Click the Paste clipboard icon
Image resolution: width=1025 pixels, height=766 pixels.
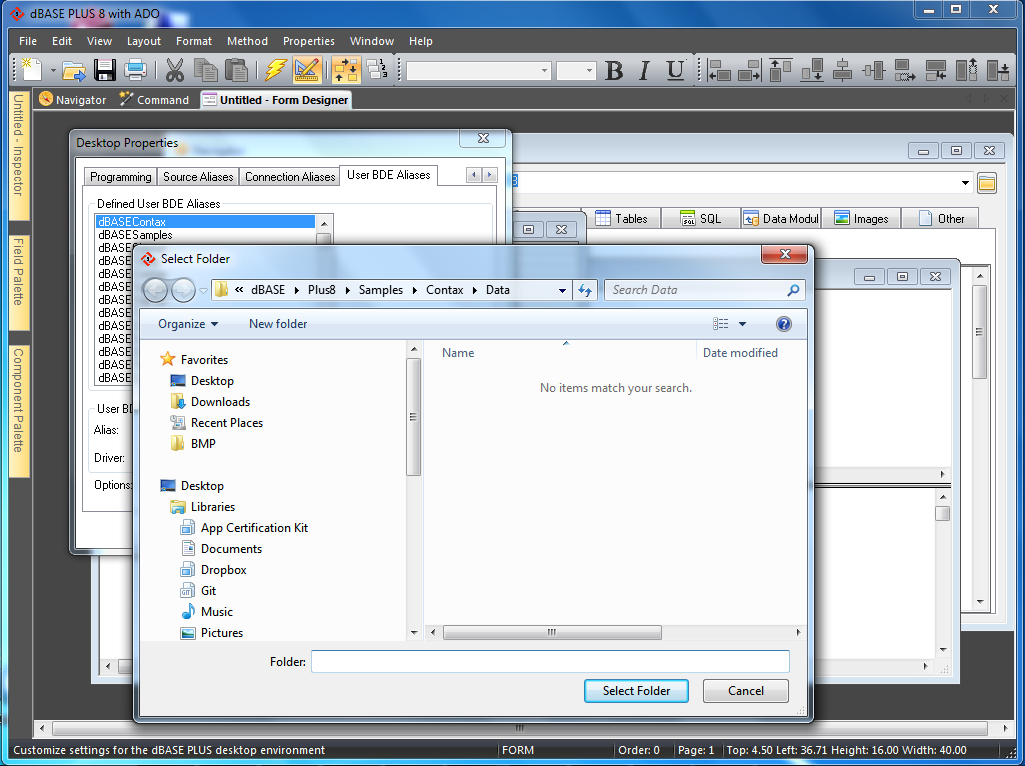[x=236, y=70]
